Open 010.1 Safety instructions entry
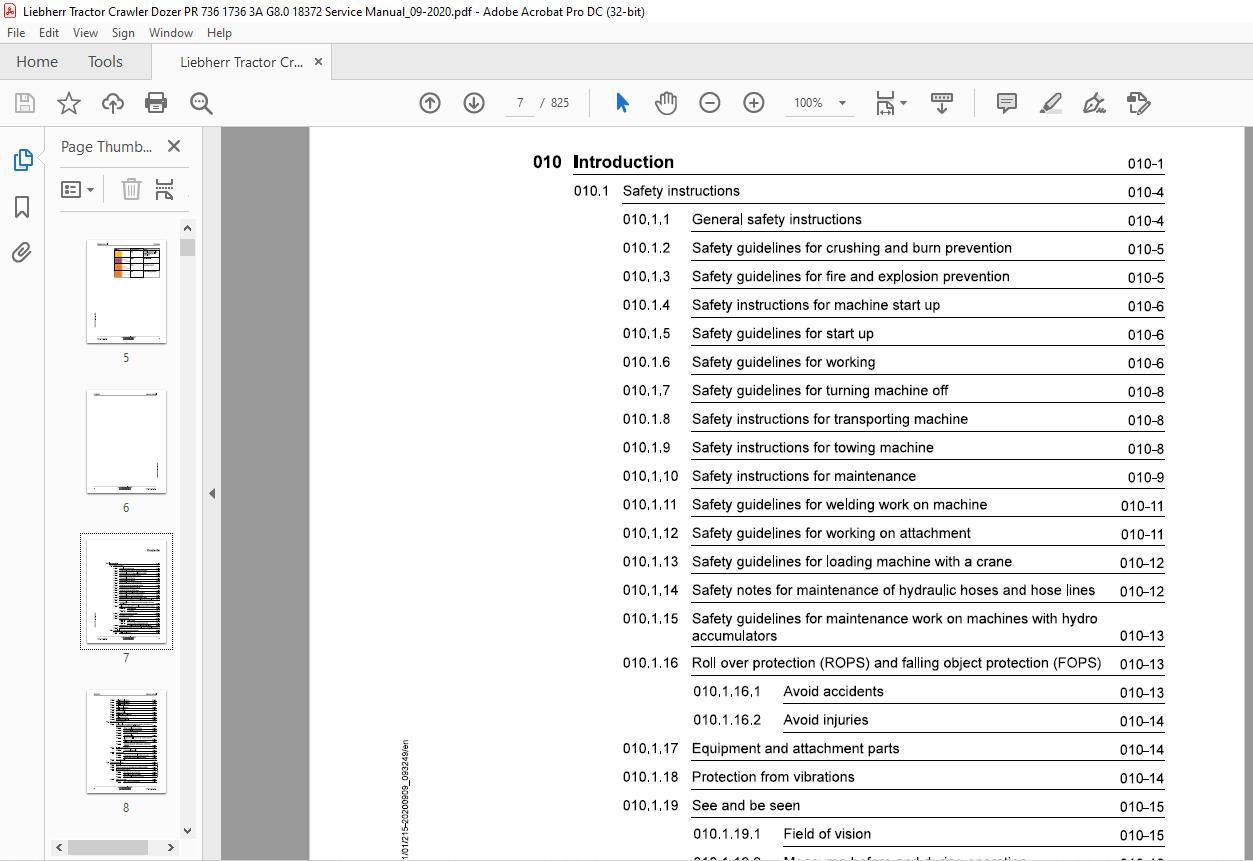Viewport: 1253px width, 861px height. click(x=868, y=191)
